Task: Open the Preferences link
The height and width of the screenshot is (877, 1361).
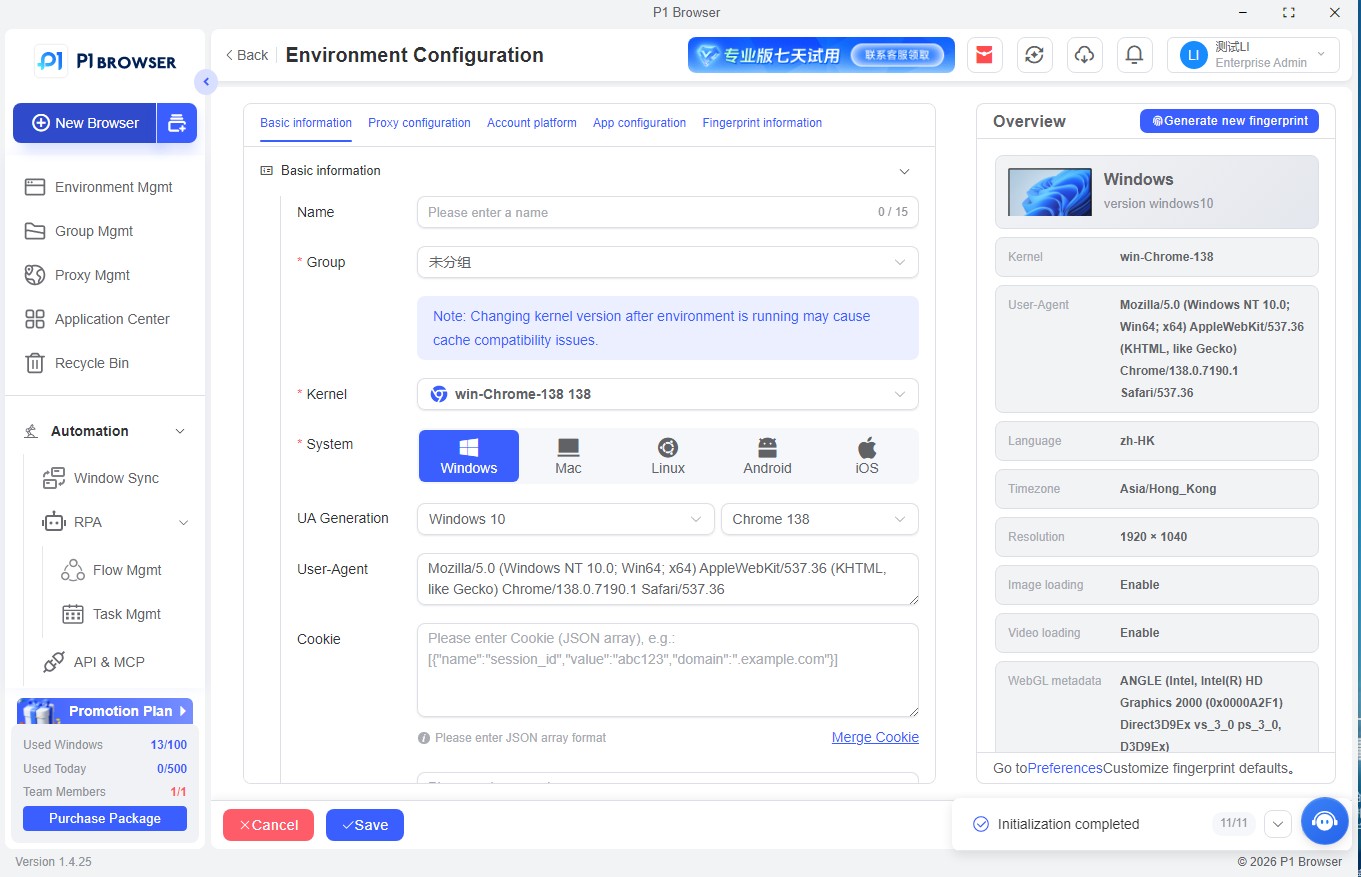Action: coord(1065,768)
